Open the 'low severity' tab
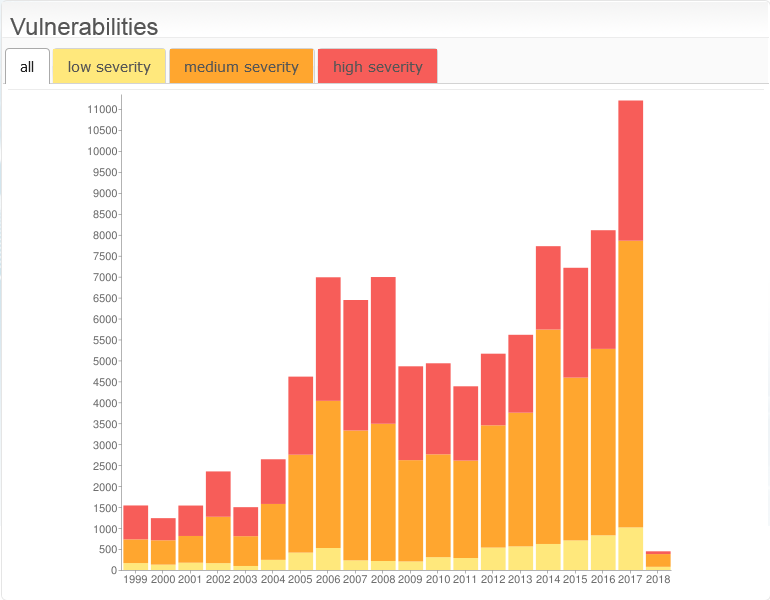 click(x=109, y=67)
